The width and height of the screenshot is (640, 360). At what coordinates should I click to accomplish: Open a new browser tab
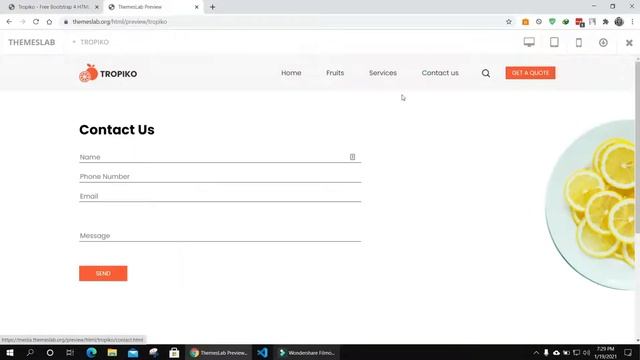[212, 7]
